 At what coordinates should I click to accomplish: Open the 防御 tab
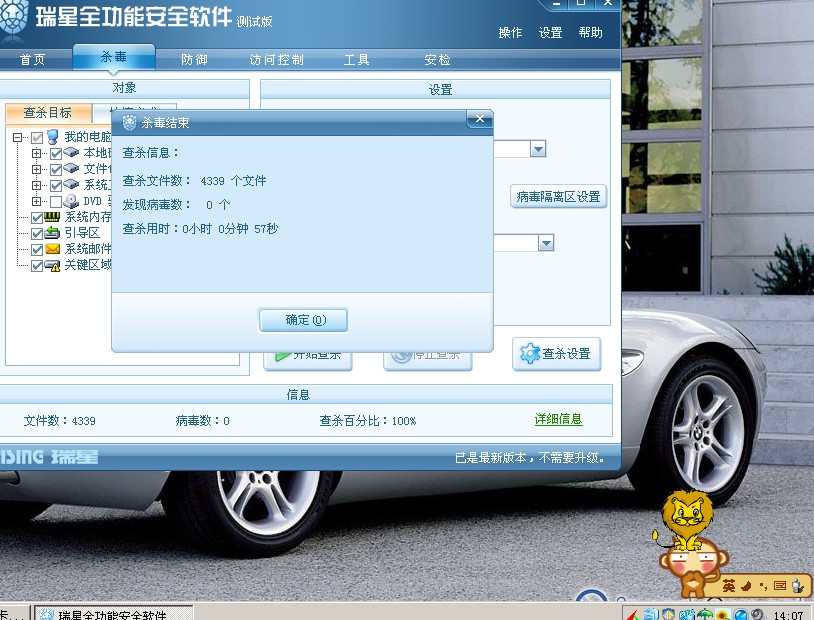click(194, 60)
